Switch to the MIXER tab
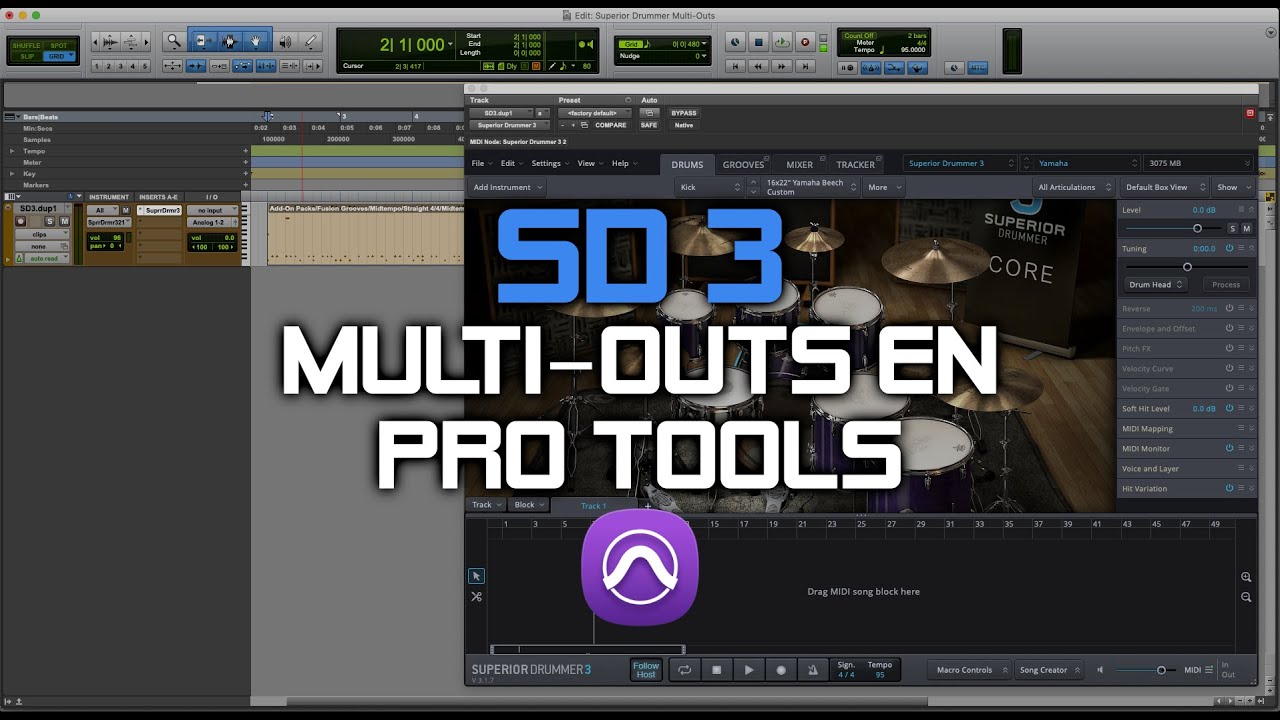 [x=799, y=164]
